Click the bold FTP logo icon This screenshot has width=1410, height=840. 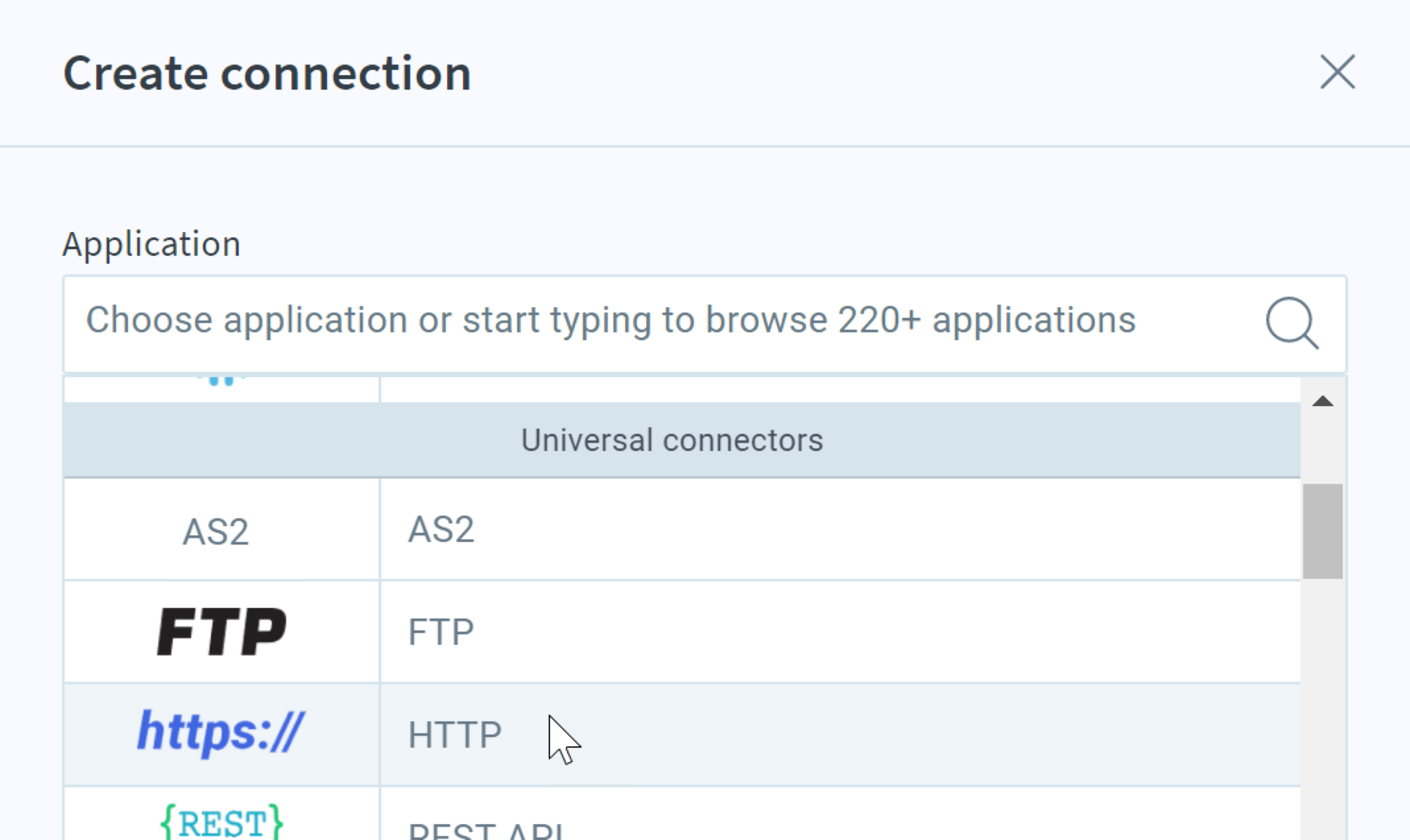tap(221, 632)
